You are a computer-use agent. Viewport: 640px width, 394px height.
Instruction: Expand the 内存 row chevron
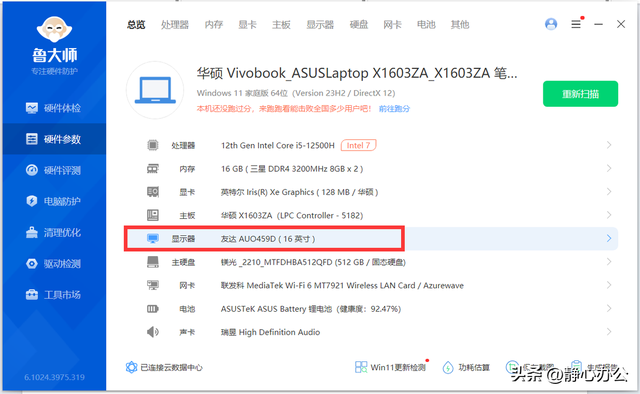(x=609, y=168)
